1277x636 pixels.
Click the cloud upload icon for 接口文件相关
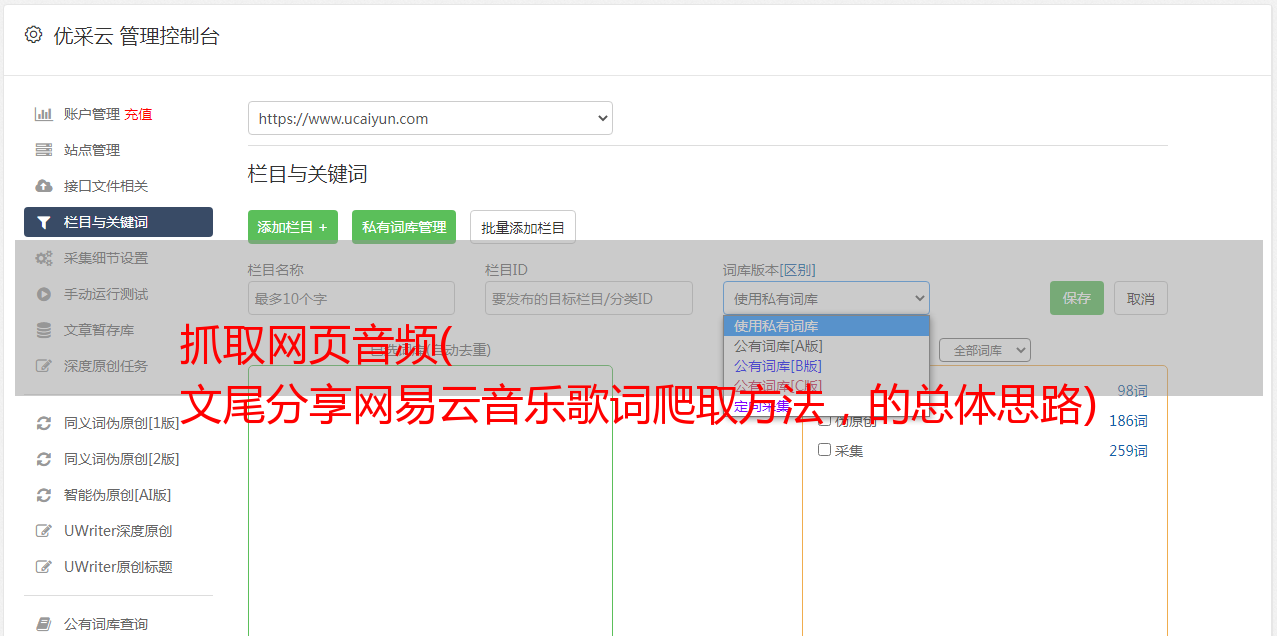[x=44, y=186]
